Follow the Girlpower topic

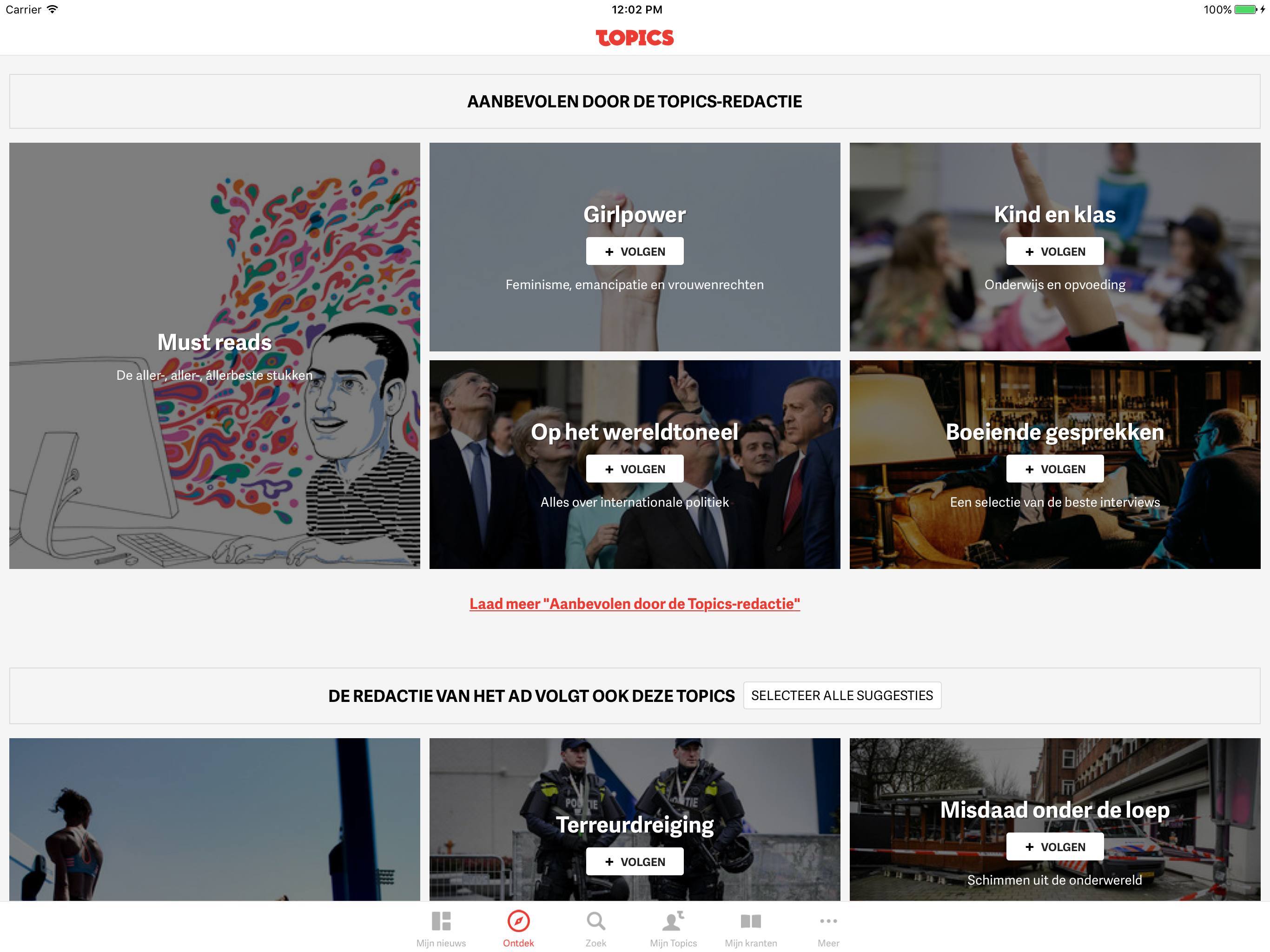[x=635, y=251]
